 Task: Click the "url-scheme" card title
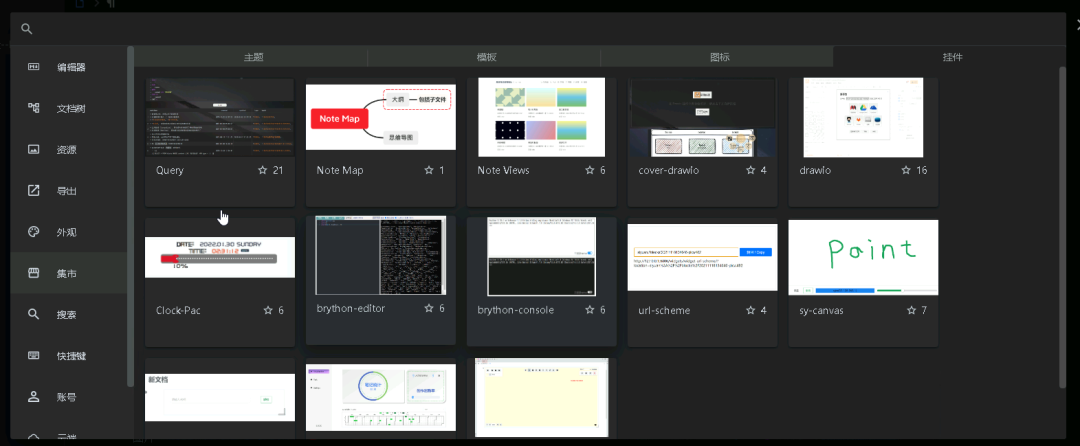pos(664,310)
